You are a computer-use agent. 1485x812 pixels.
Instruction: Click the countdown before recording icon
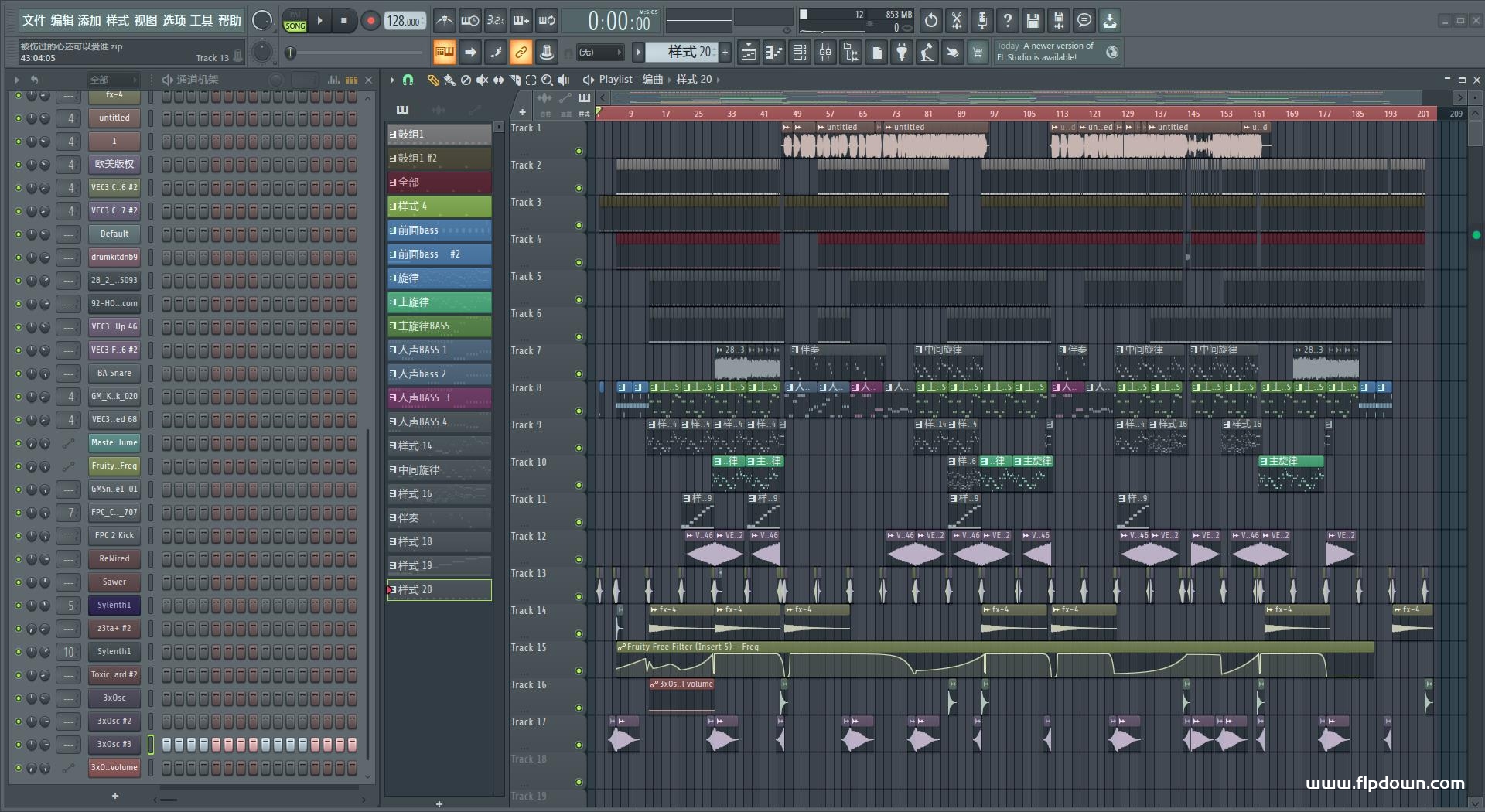pos(496,21)
